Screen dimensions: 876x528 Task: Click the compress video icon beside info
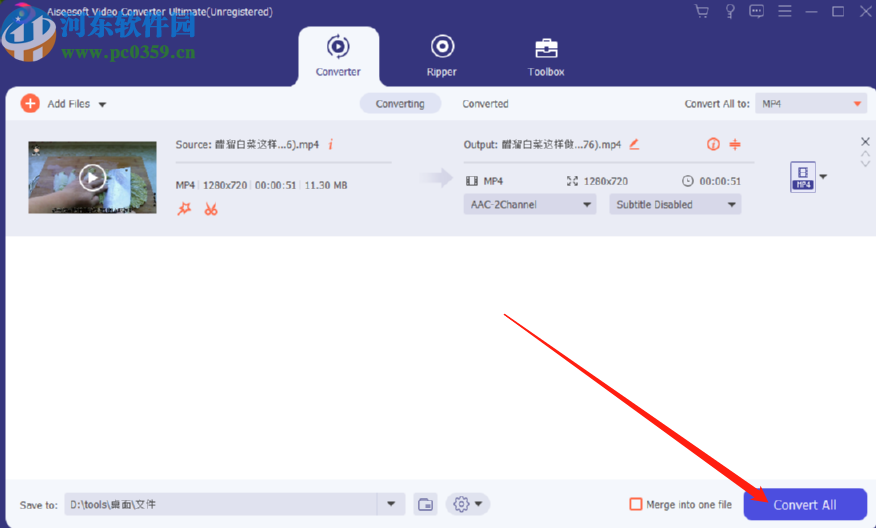[735, 144]
